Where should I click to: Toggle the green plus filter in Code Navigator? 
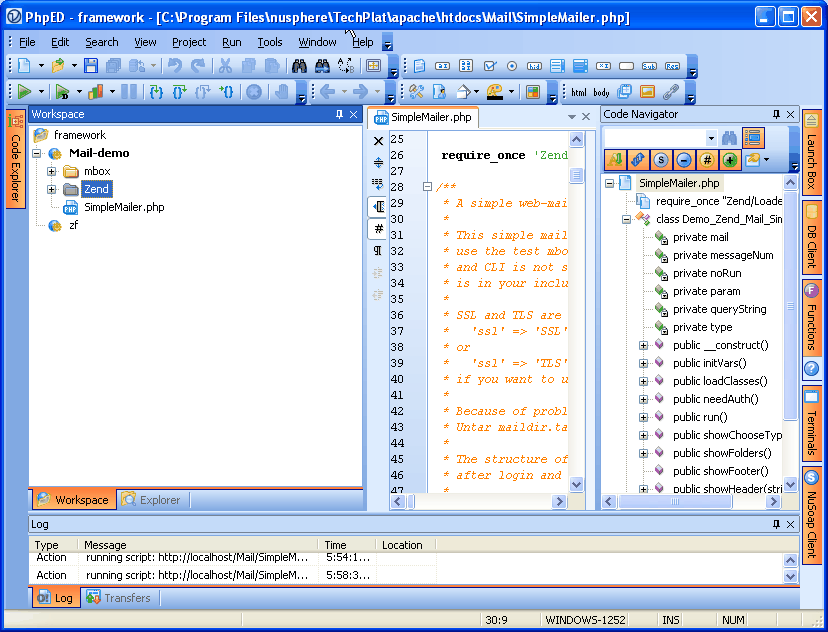tap(730, 159)
